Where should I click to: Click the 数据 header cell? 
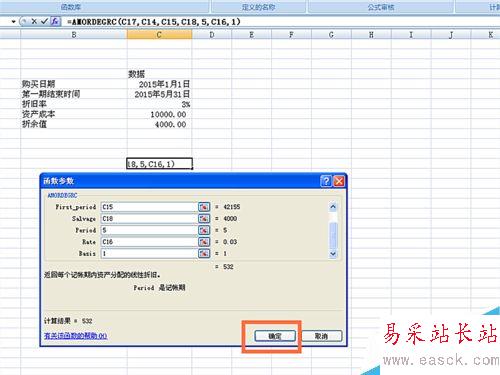pos(159,74)
